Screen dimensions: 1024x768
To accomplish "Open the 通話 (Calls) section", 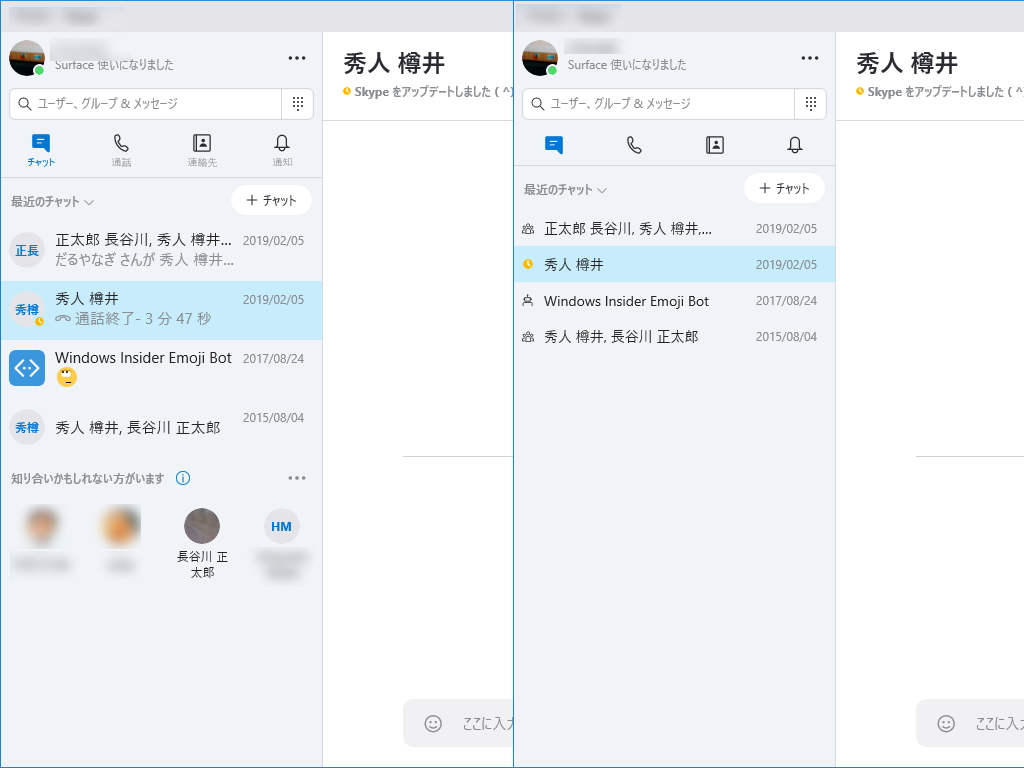I will [121, 148].
